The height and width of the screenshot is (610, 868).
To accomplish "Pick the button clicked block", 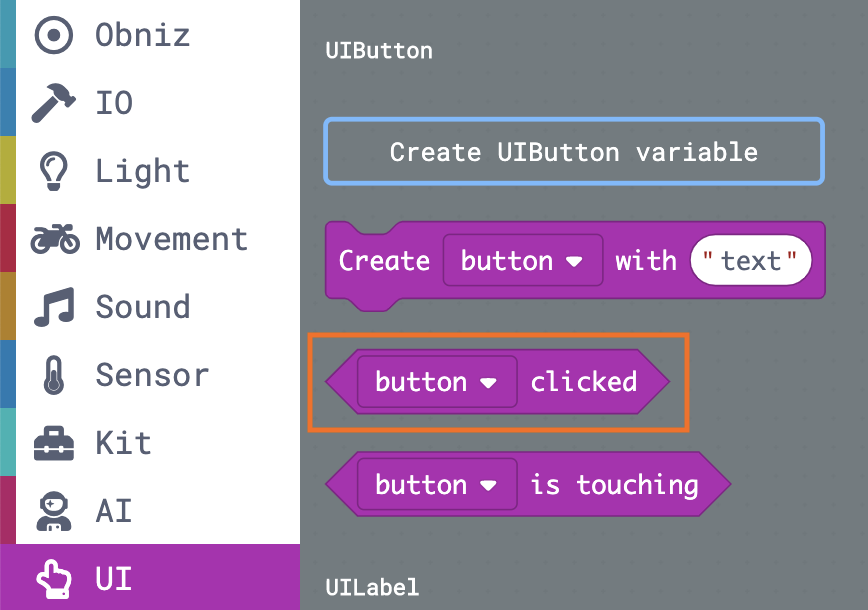I will pyautogui.click(x=497, y=382).
